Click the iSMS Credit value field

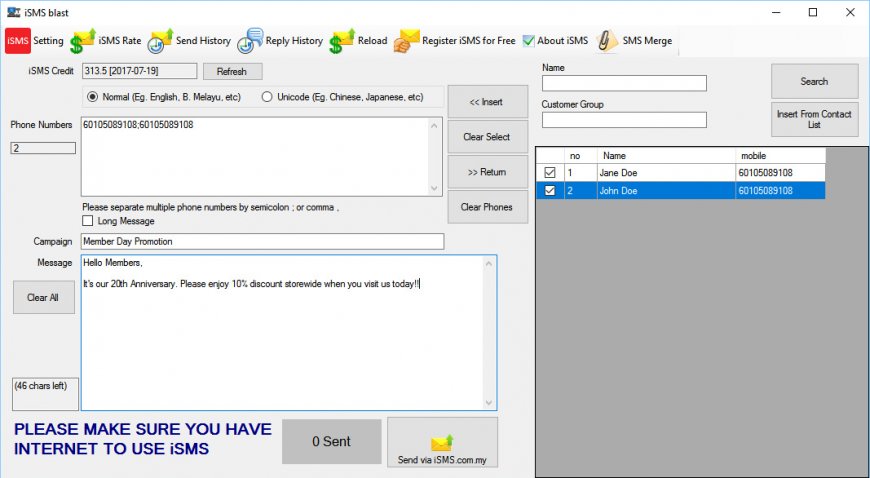point(139,71)
